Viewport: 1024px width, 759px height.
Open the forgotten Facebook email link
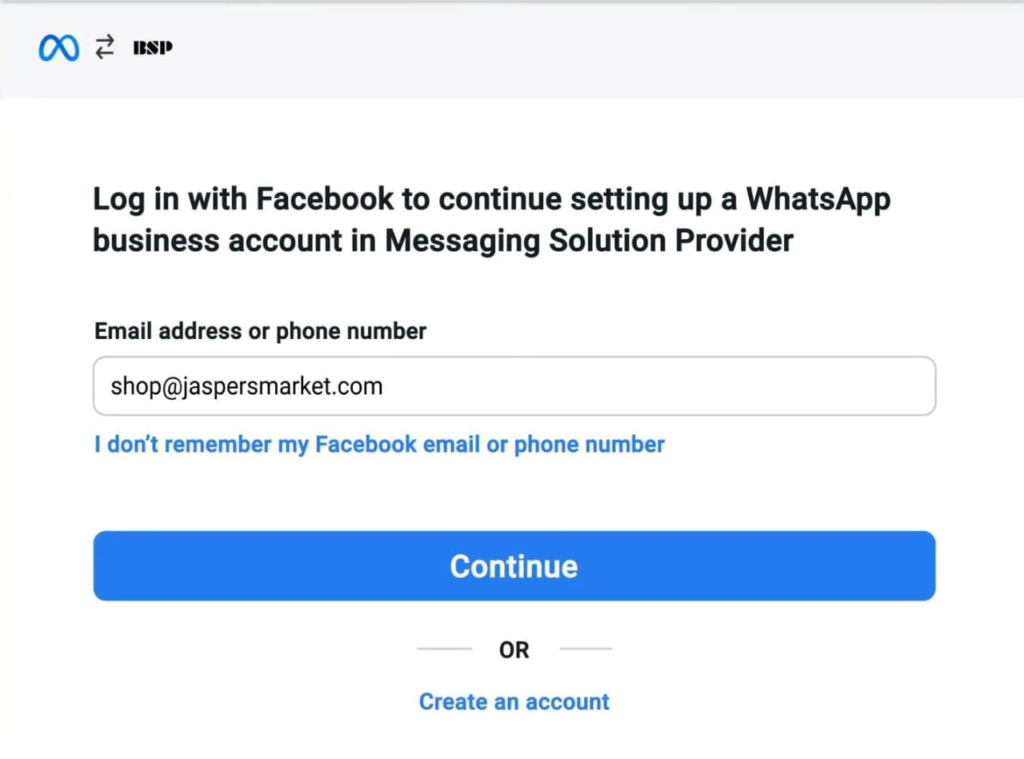pos(379,444)
